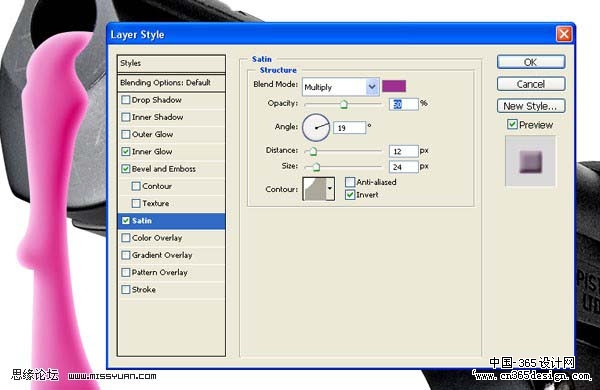Open the contour curve thumbnail editor
This screenshot has height=390, width=600.
pos(315,189)
